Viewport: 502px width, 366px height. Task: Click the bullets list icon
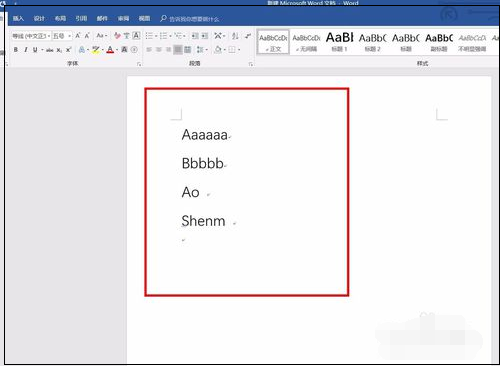coord(149,35)
